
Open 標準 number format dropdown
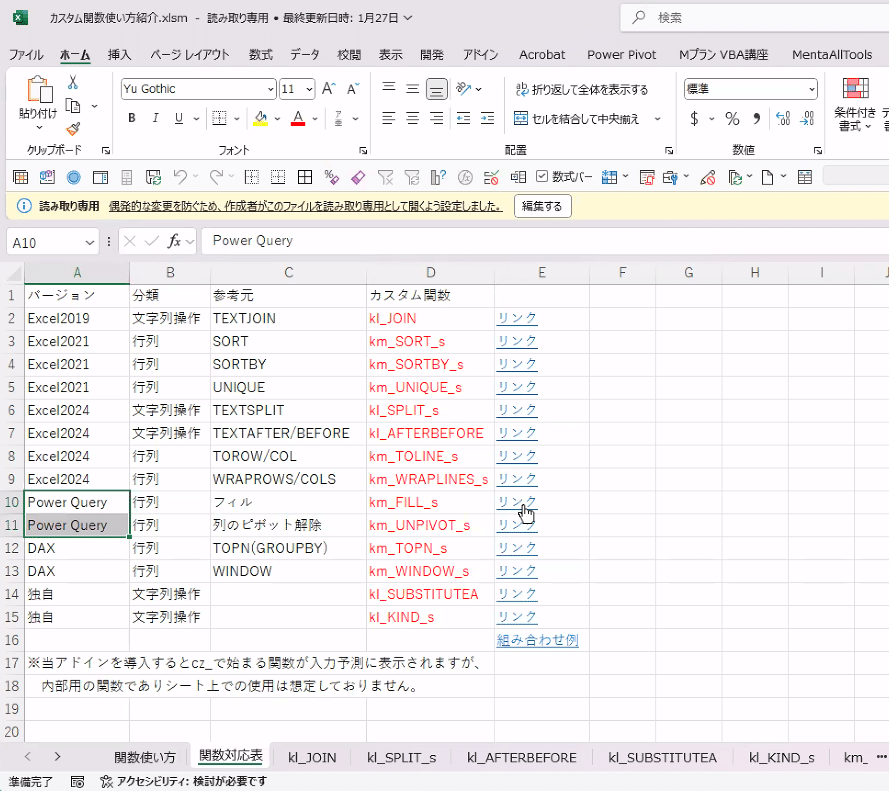812,89
